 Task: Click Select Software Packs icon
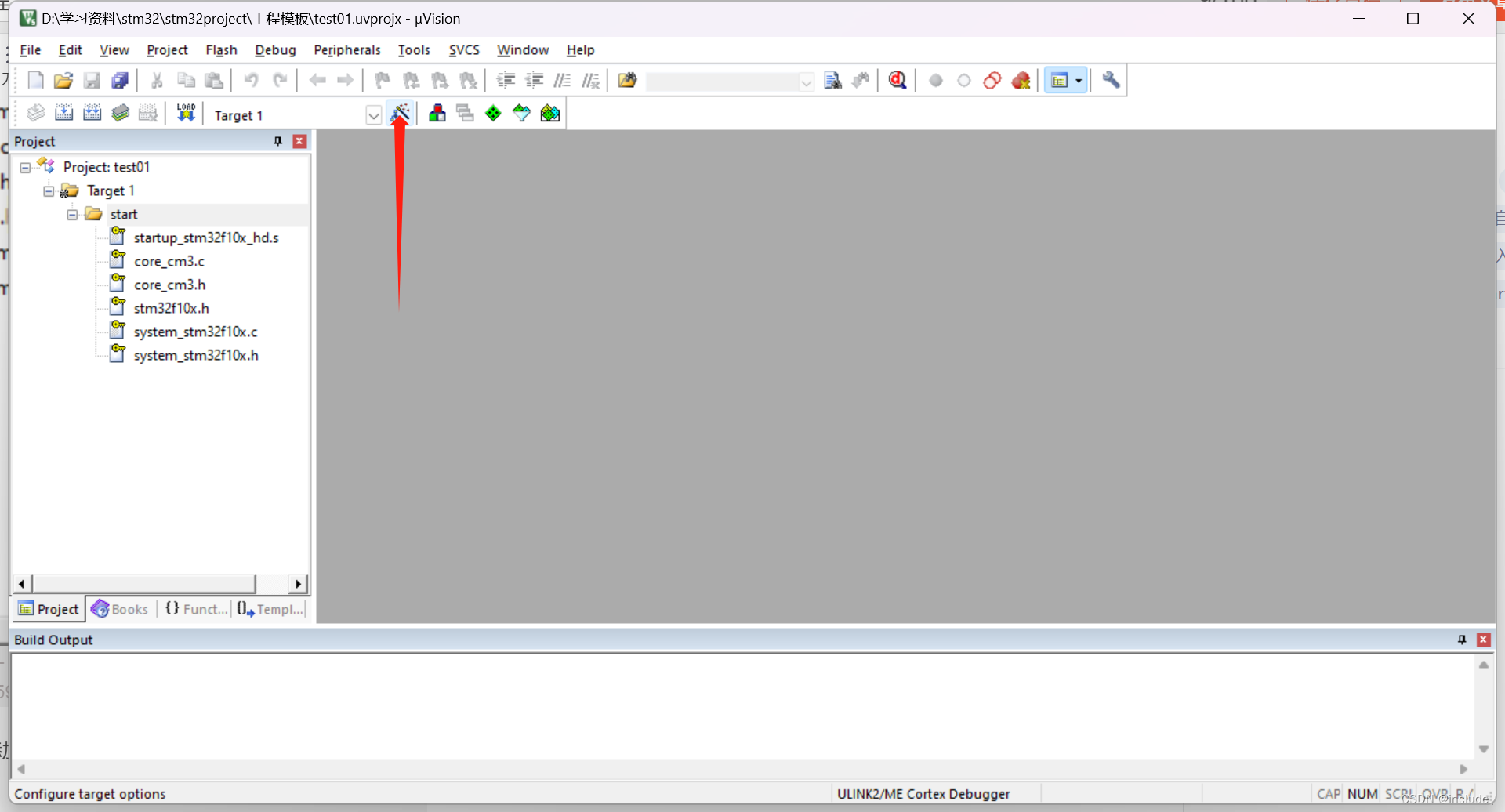click(x=521, y=114)
